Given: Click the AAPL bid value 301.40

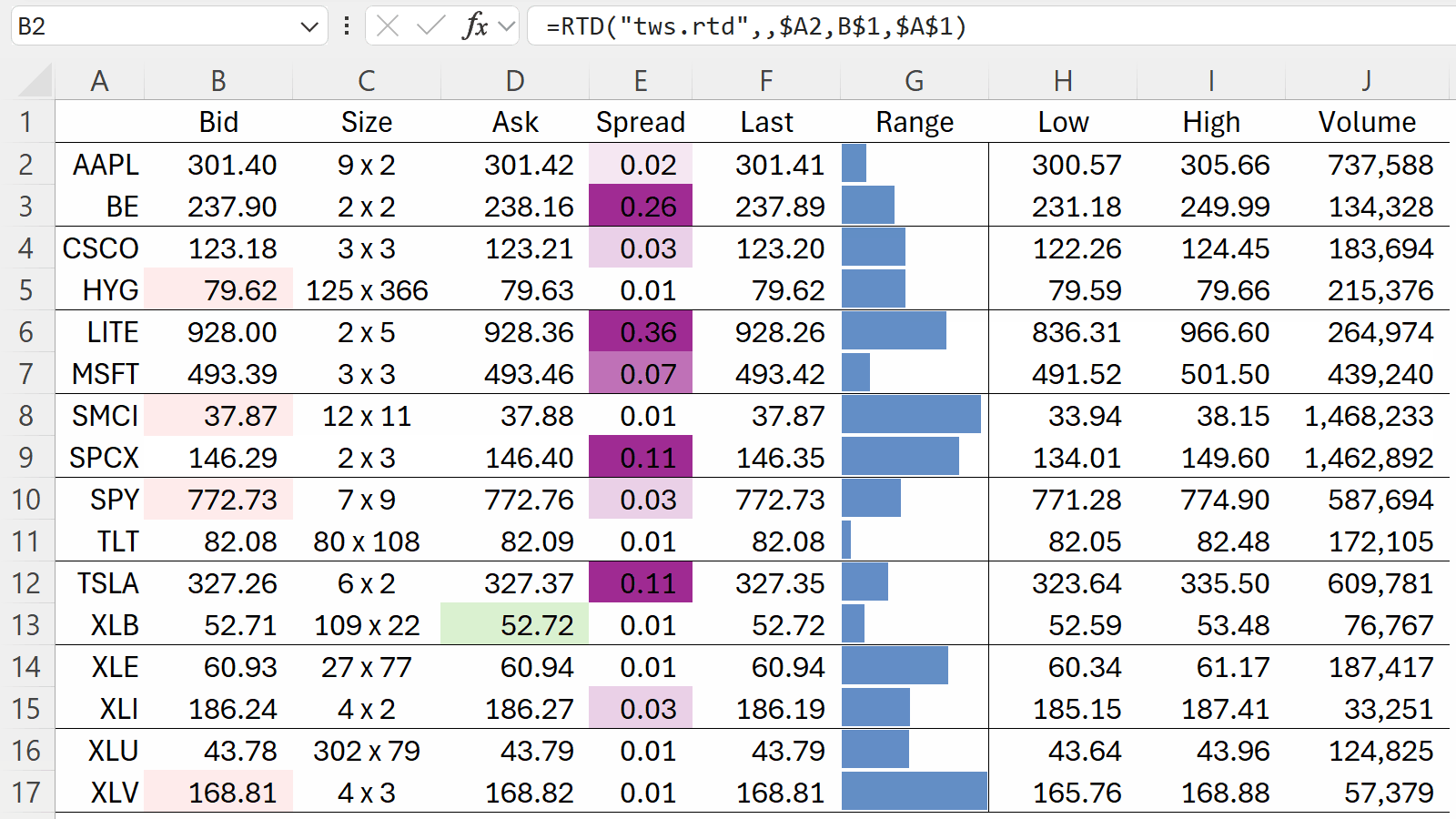Looking at the screenshot, I should [x=218, y=164].
